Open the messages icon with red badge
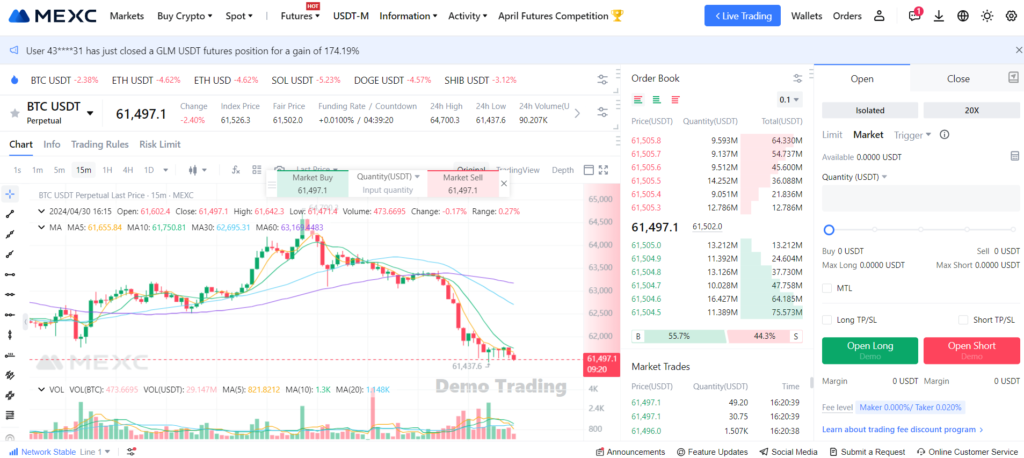The height and width of the screenshot is (458, 1024). tap(915, 16)
